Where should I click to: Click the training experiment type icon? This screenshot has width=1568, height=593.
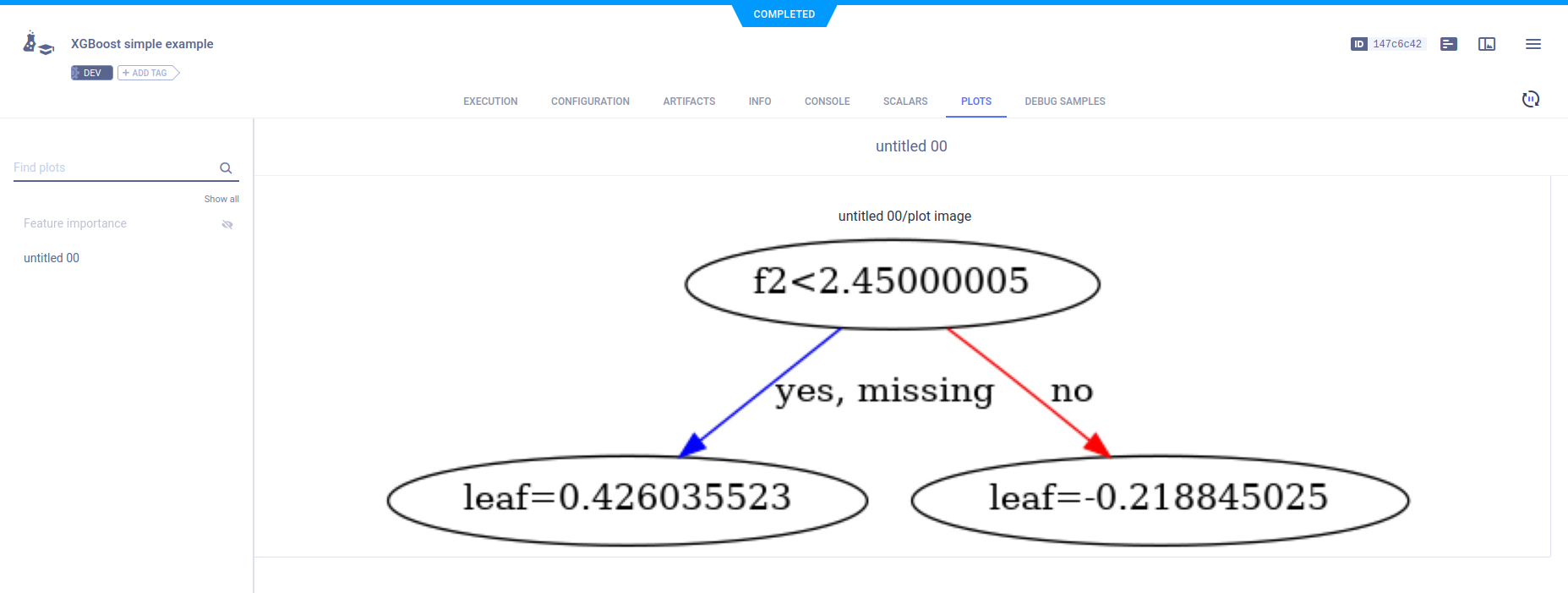pos(38,43)
